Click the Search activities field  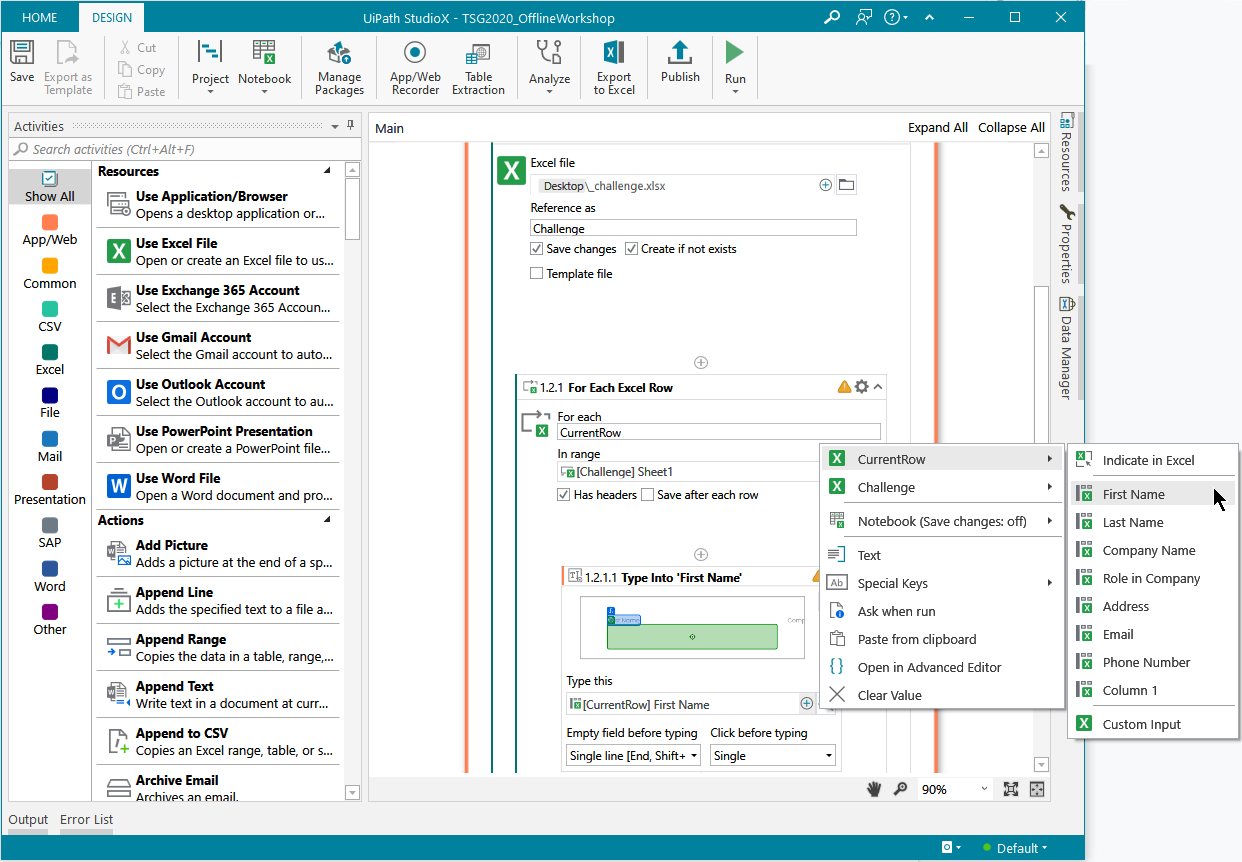(186, 149)
